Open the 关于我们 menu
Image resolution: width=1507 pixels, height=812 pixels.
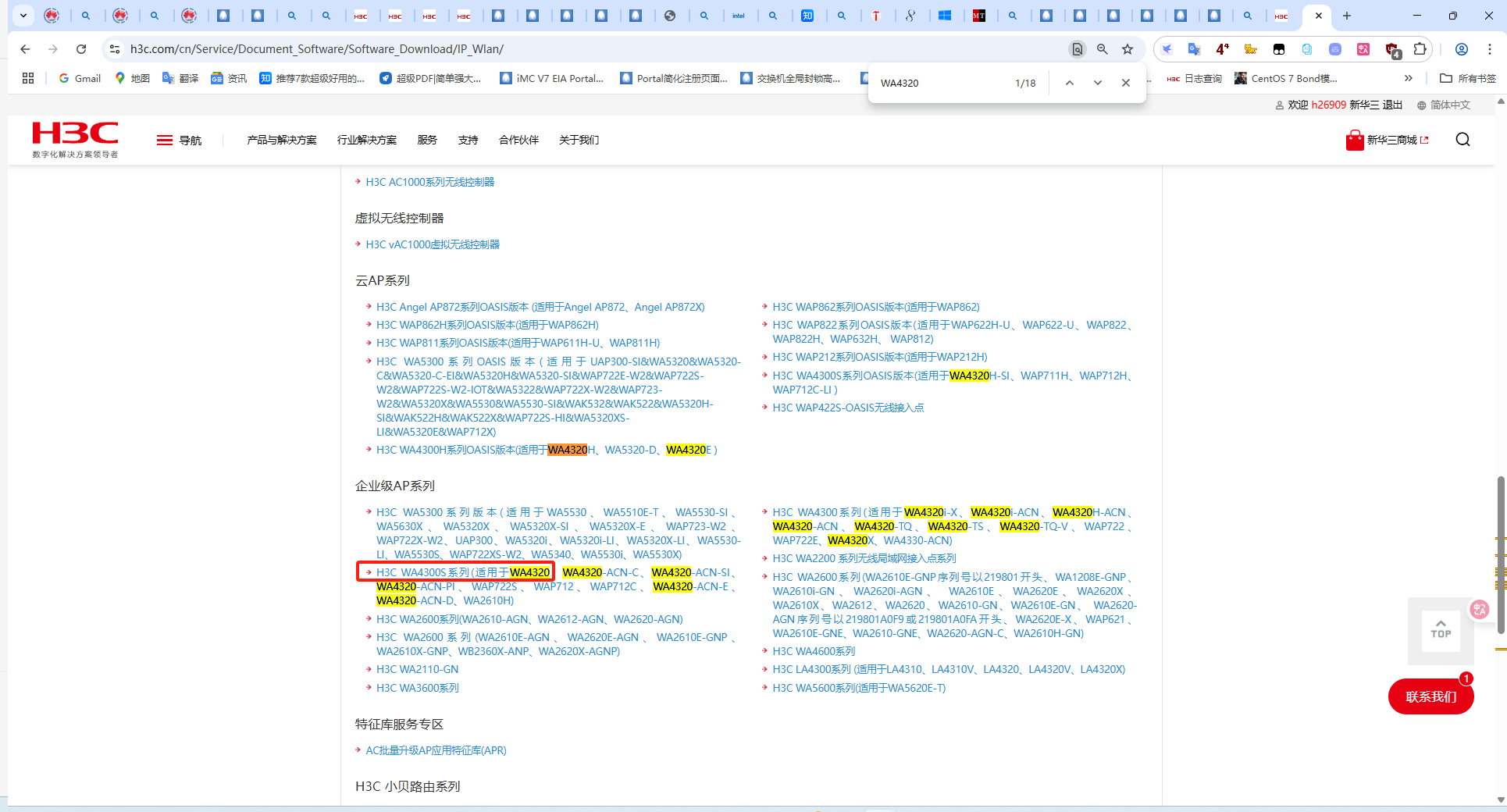pos(579,141)
